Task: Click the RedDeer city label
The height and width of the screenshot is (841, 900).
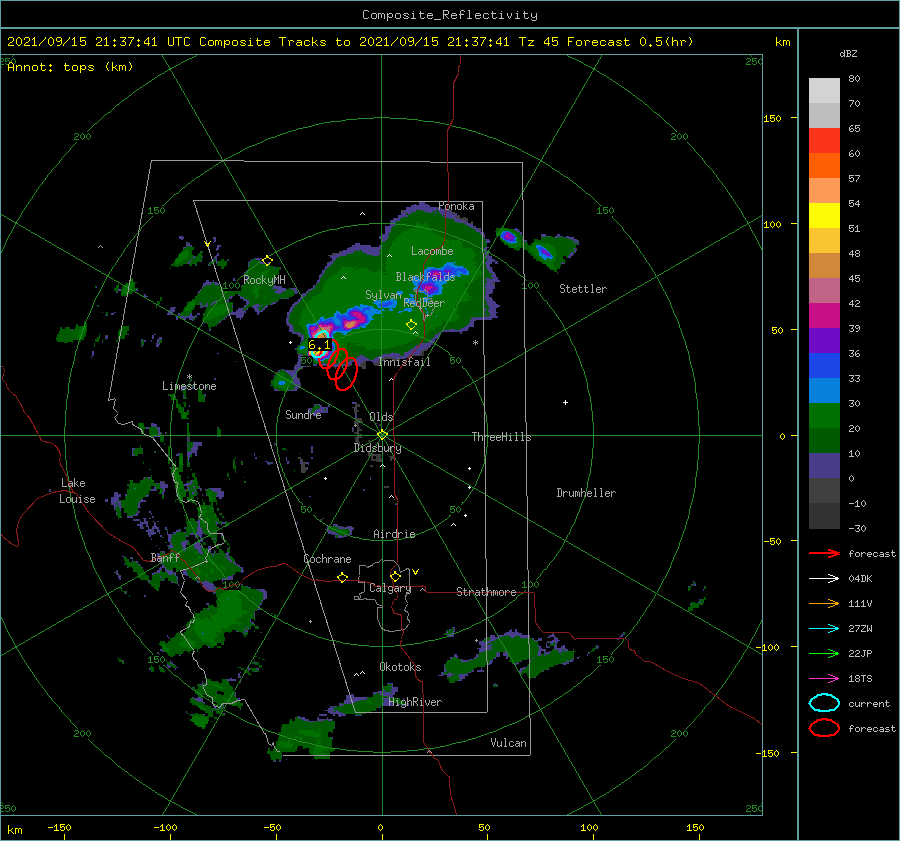Action: point(424,303)
